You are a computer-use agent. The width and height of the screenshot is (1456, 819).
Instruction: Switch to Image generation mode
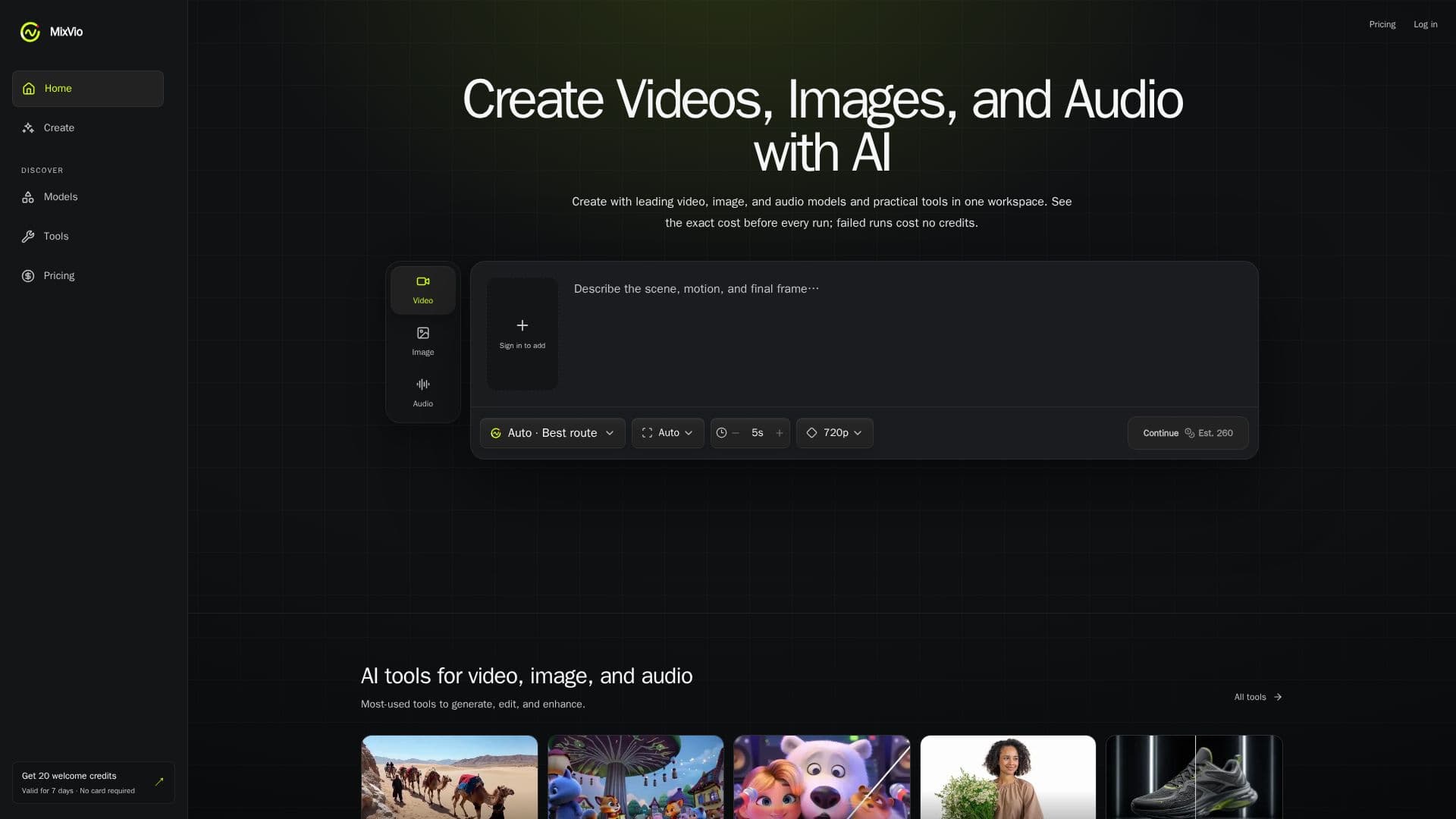(423, 341)
